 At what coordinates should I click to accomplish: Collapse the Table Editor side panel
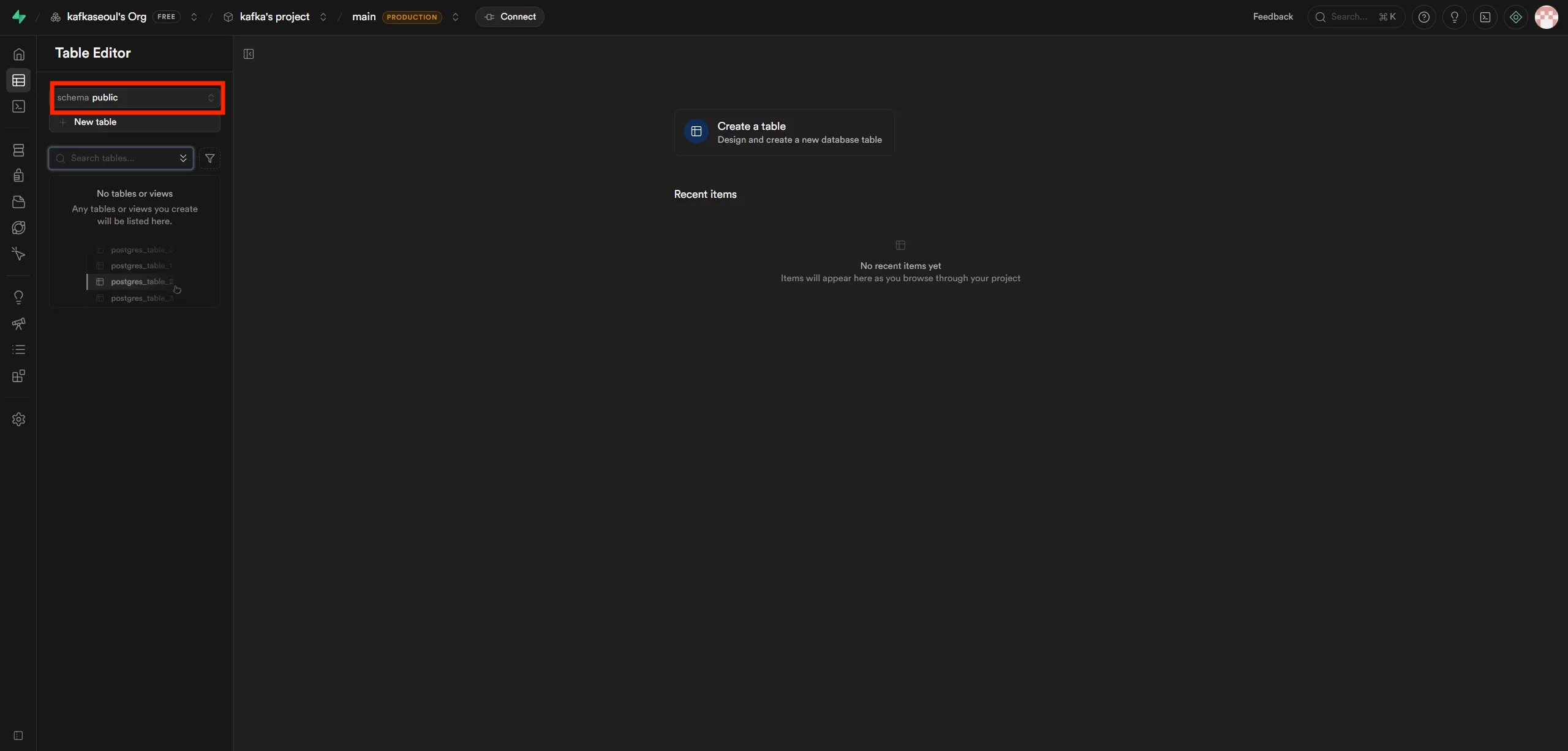pyautogui.click(x=249, y=54)
